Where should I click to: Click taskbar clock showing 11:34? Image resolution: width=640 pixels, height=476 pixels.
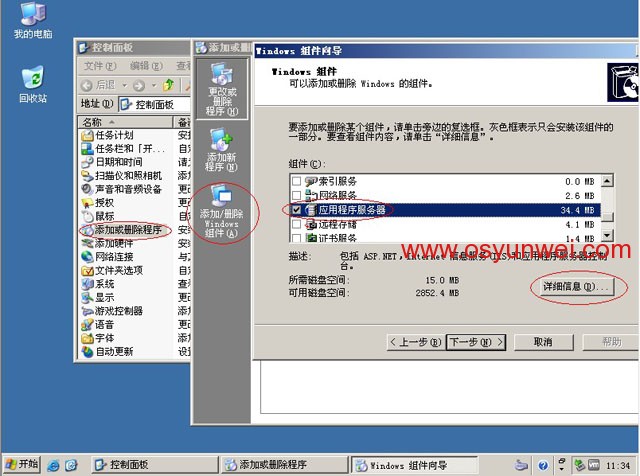point(618,465)
